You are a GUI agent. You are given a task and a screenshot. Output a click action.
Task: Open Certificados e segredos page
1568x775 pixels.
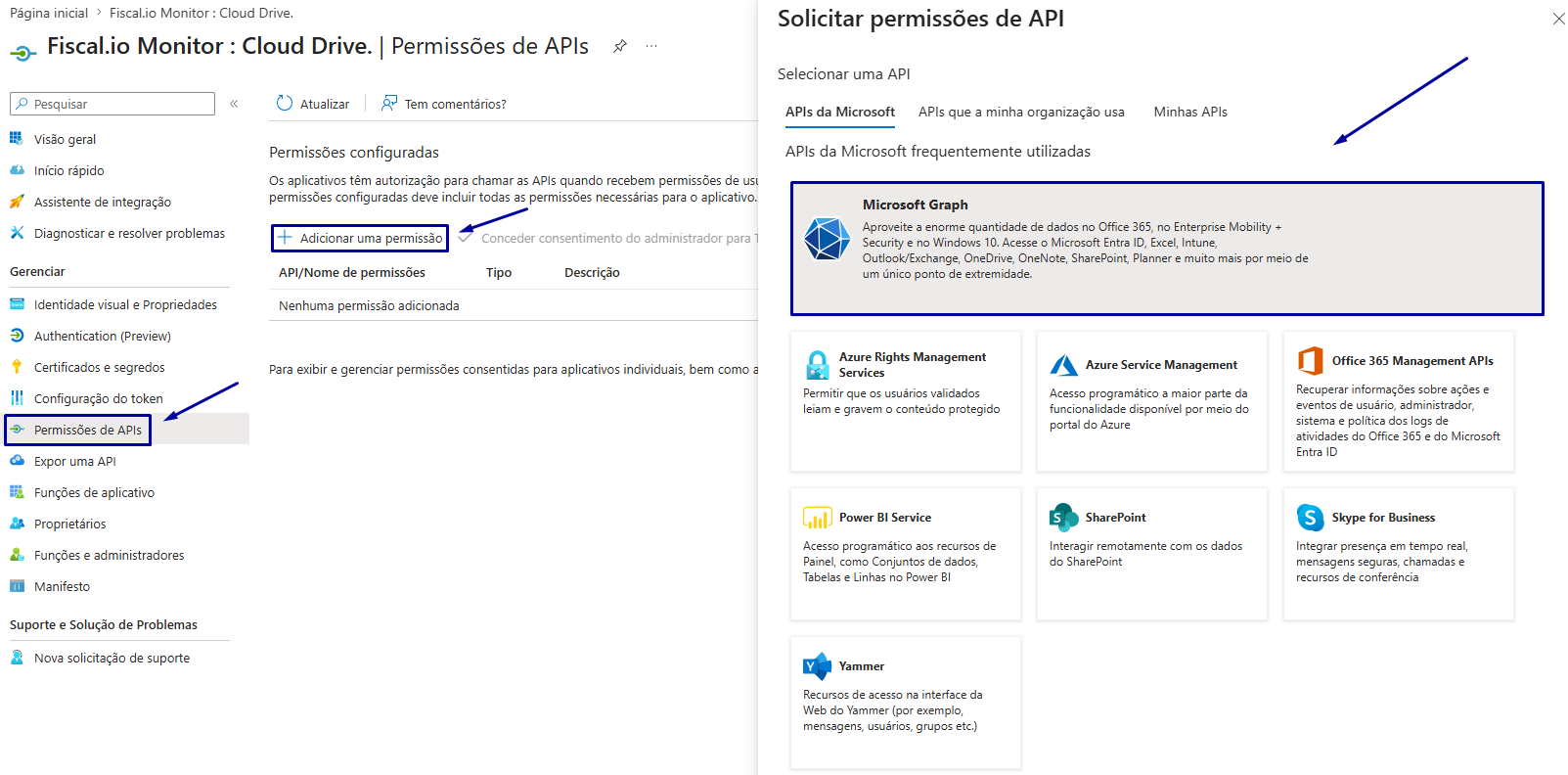(99, 367)
